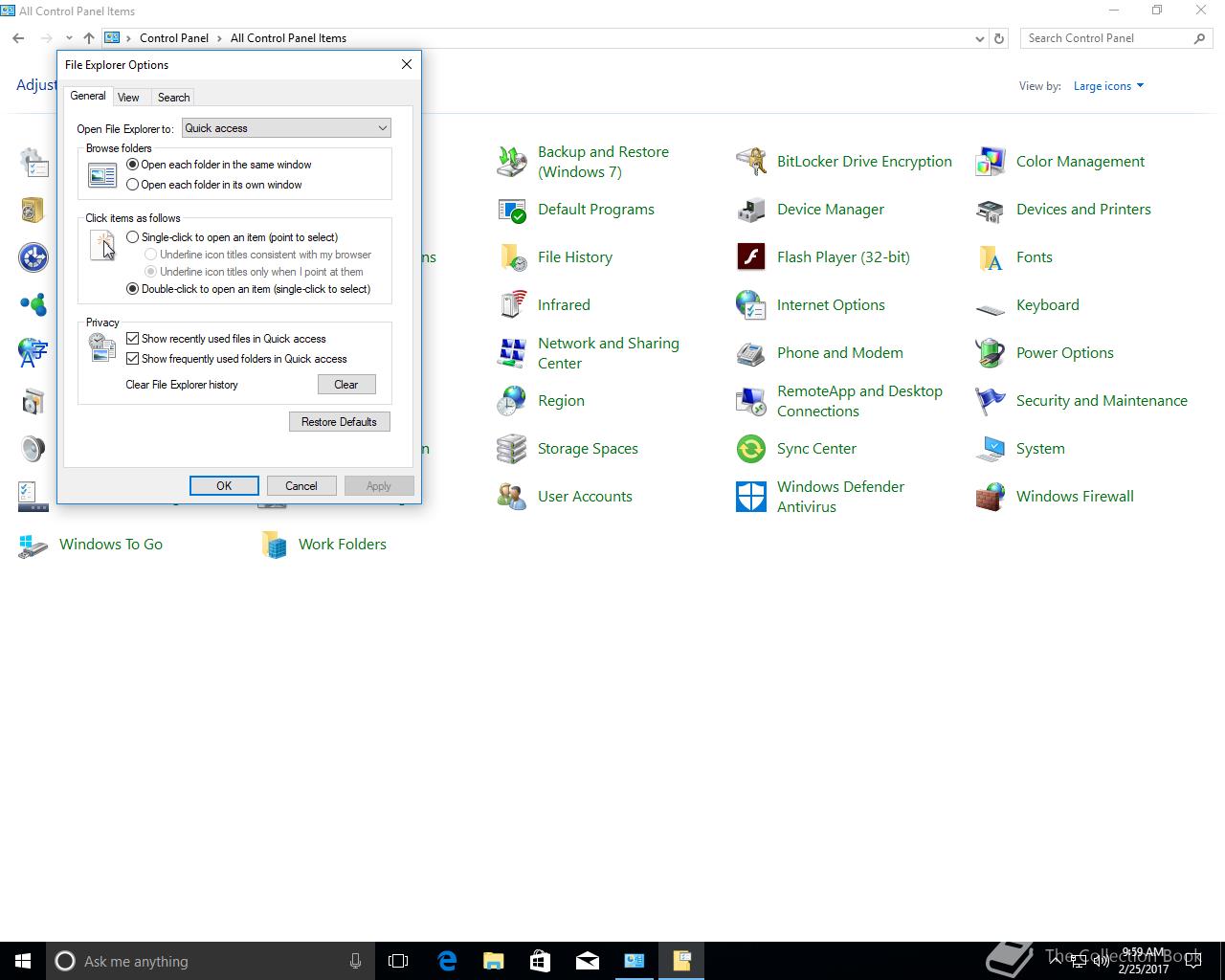Click the Search Control Panel field
The image size is (1225, 980).
tap(1116, 38)
